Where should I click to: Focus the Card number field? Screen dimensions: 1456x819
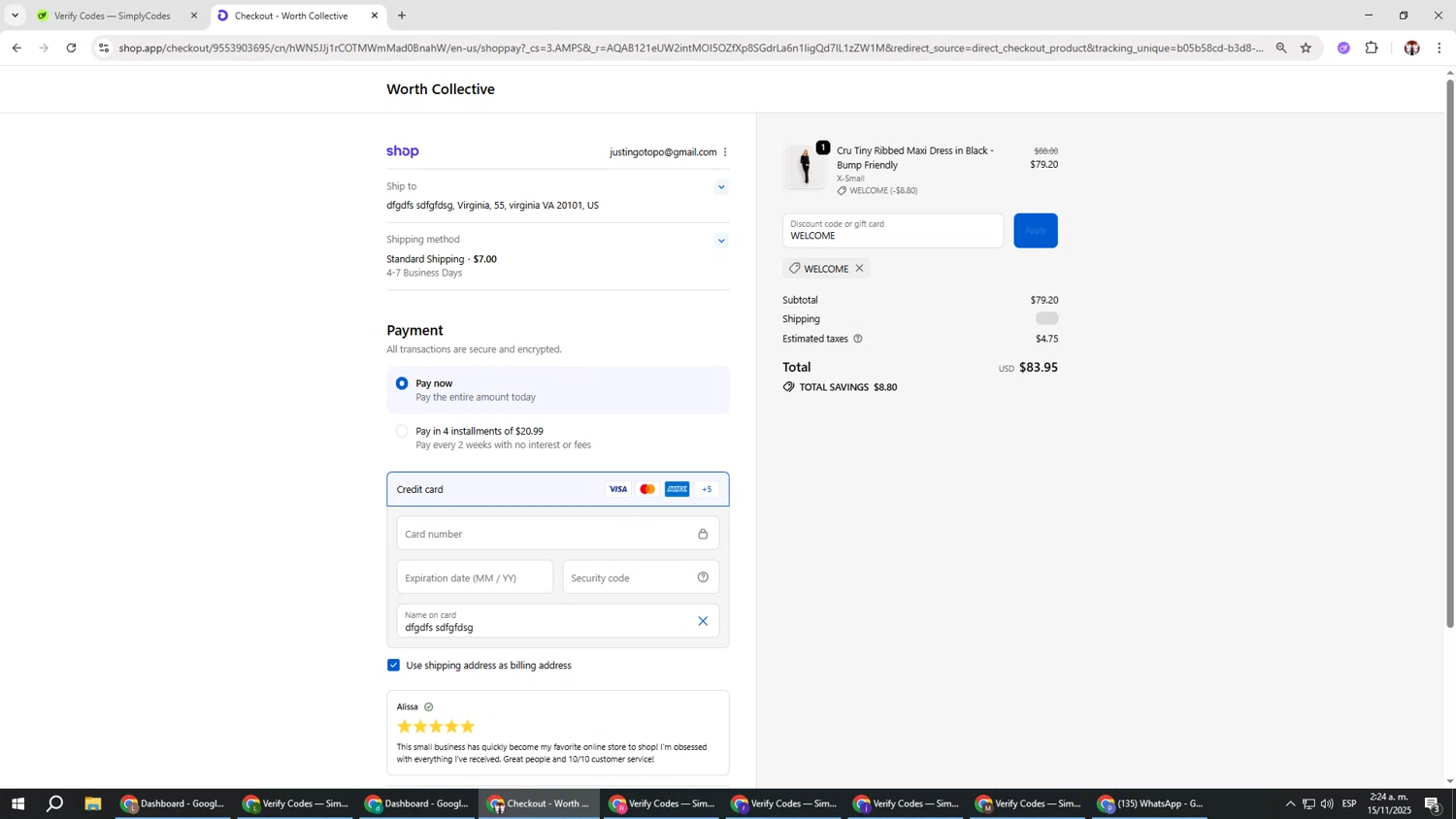pos(557,534)
